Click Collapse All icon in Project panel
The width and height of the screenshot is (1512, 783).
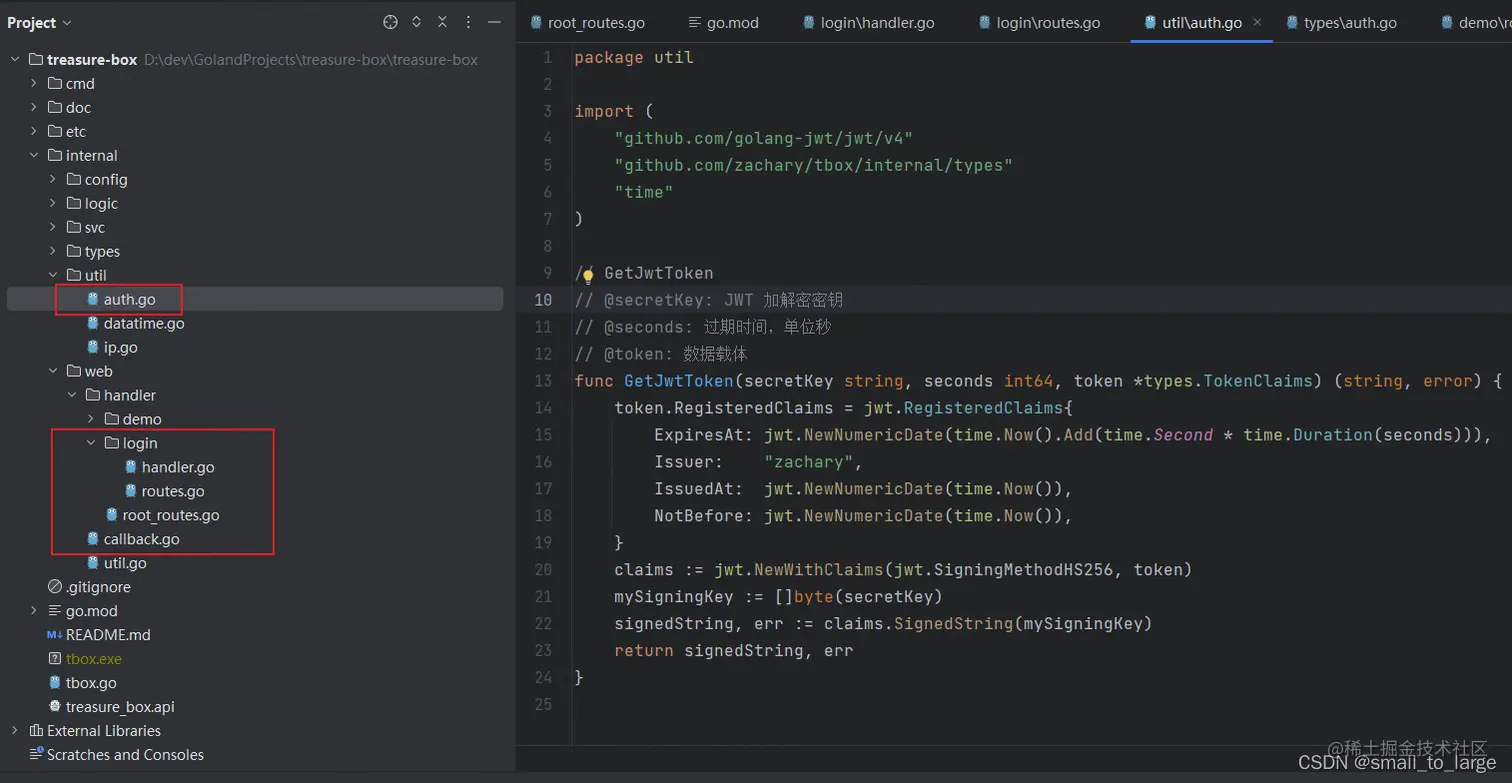tap(442, 22)
